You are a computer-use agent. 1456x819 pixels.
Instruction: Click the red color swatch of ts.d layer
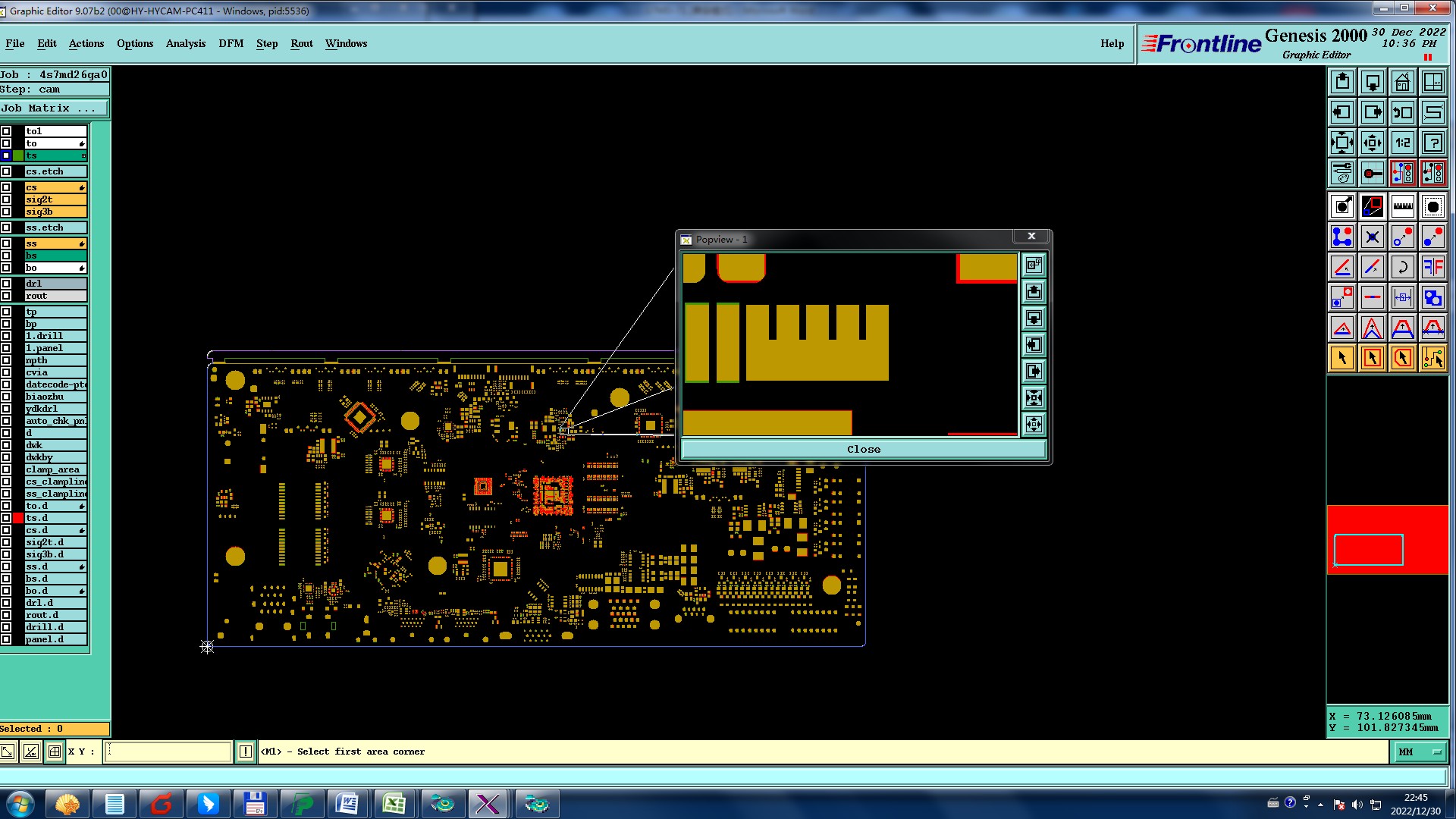[x=18, y=518]
